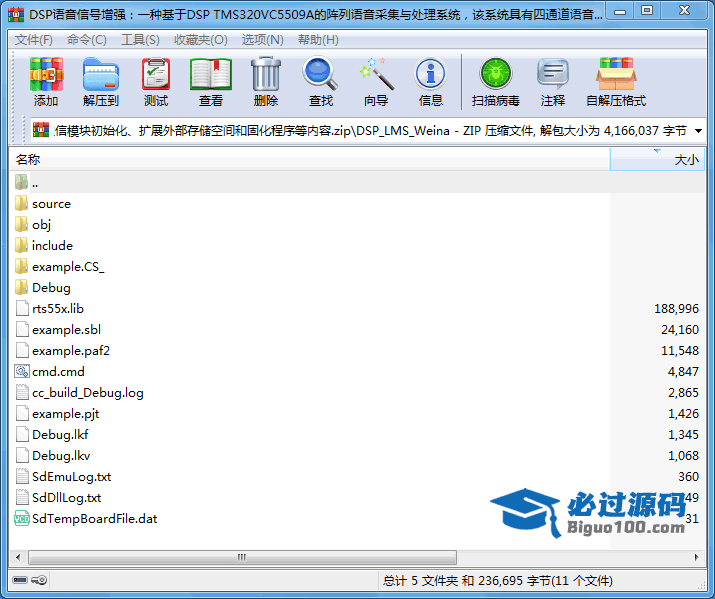Screen dimensions: 715x599
Task: Click the key password icon in status bar
Action: tap(39, 580)
